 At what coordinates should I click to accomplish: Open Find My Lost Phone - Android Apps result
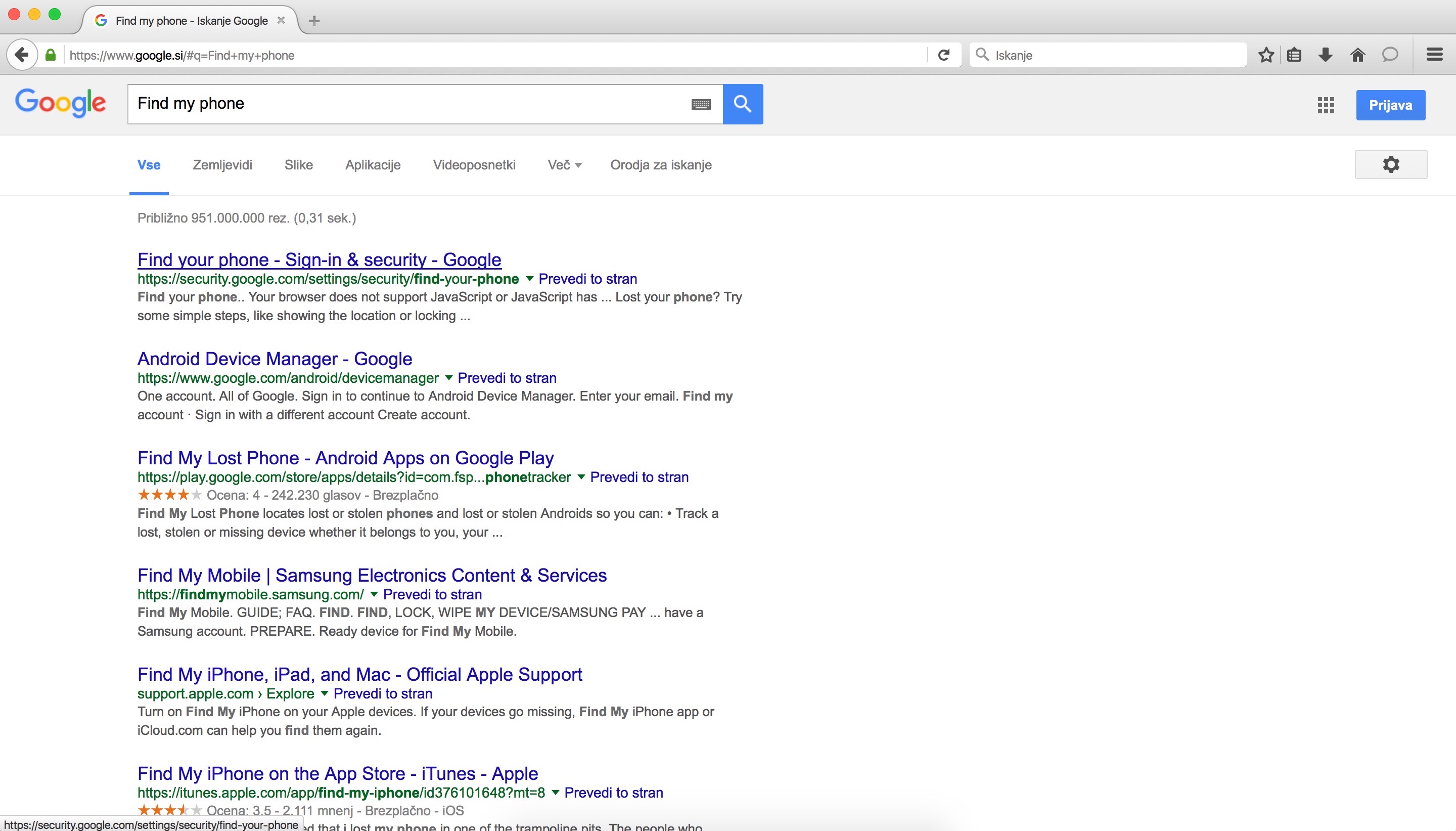[x=346, y=458]
